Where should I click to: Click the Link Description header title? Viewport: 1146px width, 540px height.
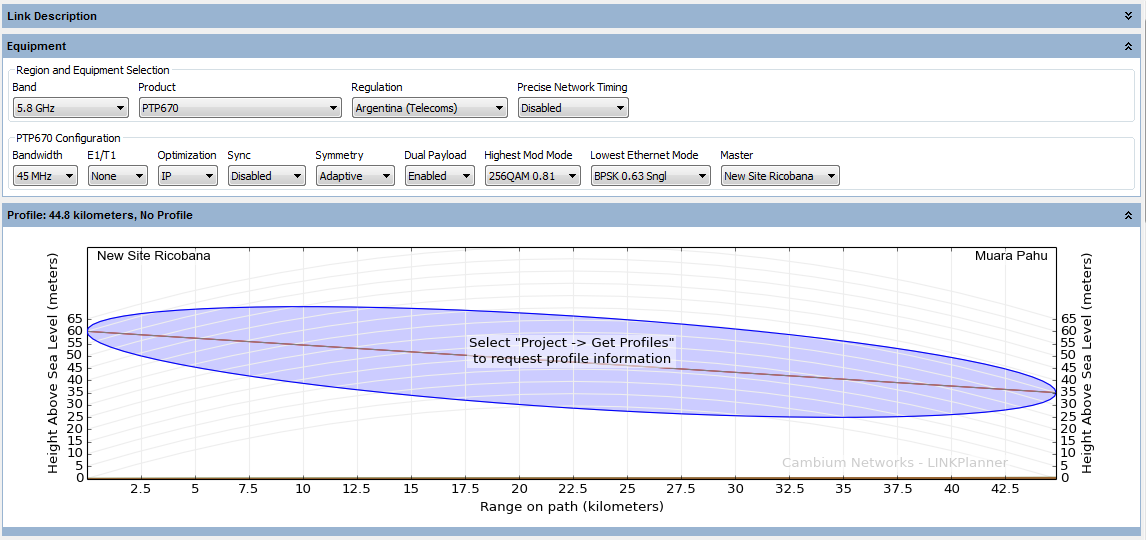point(52,16)
